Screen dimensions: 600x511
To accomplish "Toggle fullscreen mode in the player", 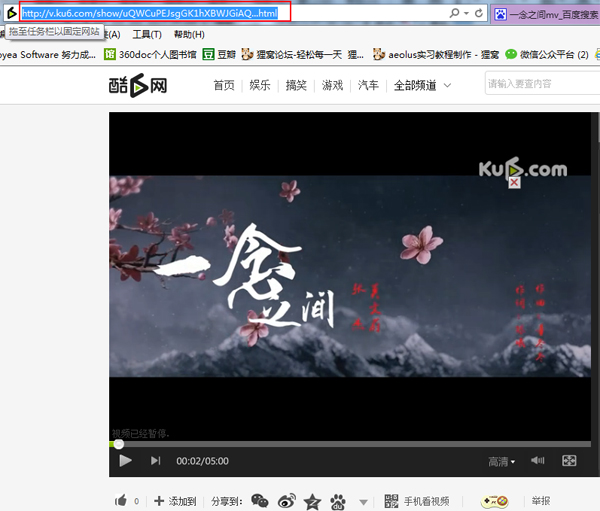I will coord(569,460).
